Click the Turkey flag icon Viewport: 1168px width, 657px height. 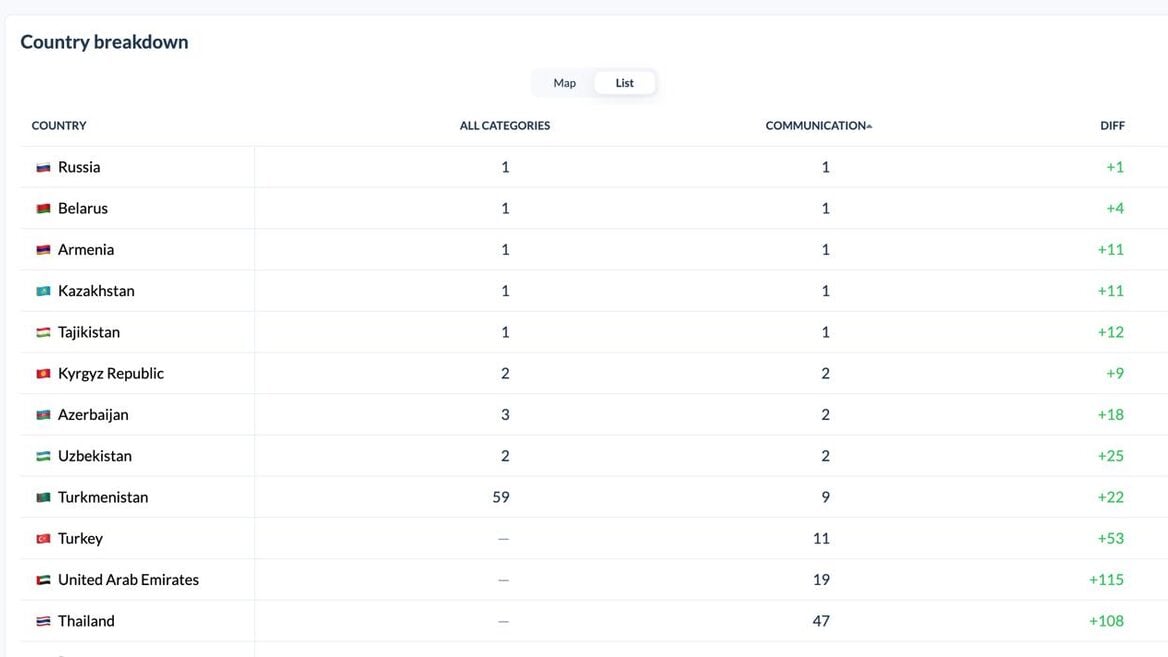click(x=43, y=539)
